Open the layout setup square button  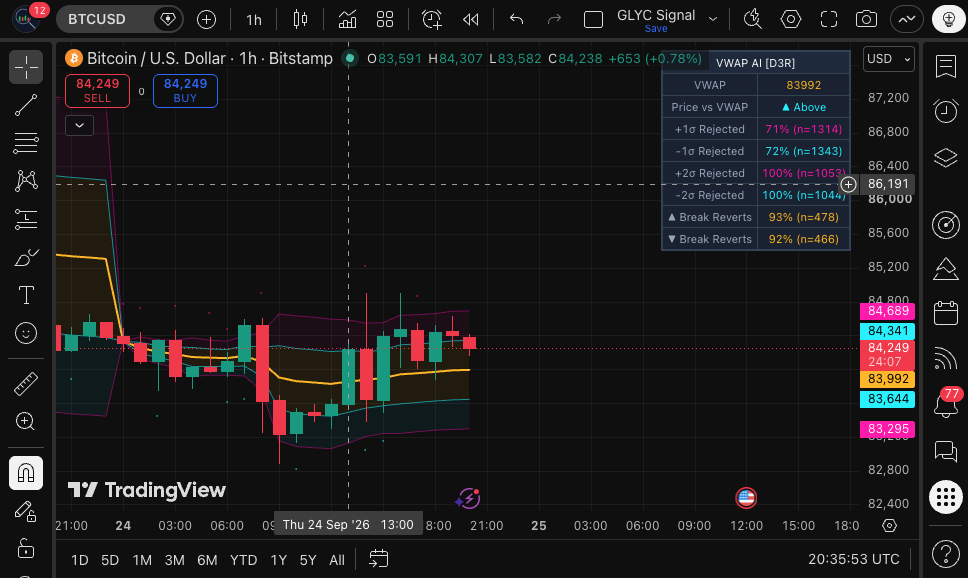pos(593,20)
